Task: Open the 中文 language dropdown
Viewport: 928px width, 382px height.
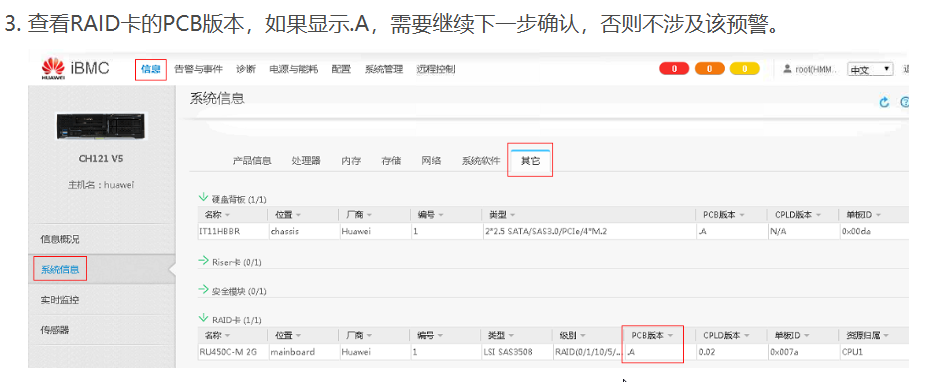Action: 870,69
